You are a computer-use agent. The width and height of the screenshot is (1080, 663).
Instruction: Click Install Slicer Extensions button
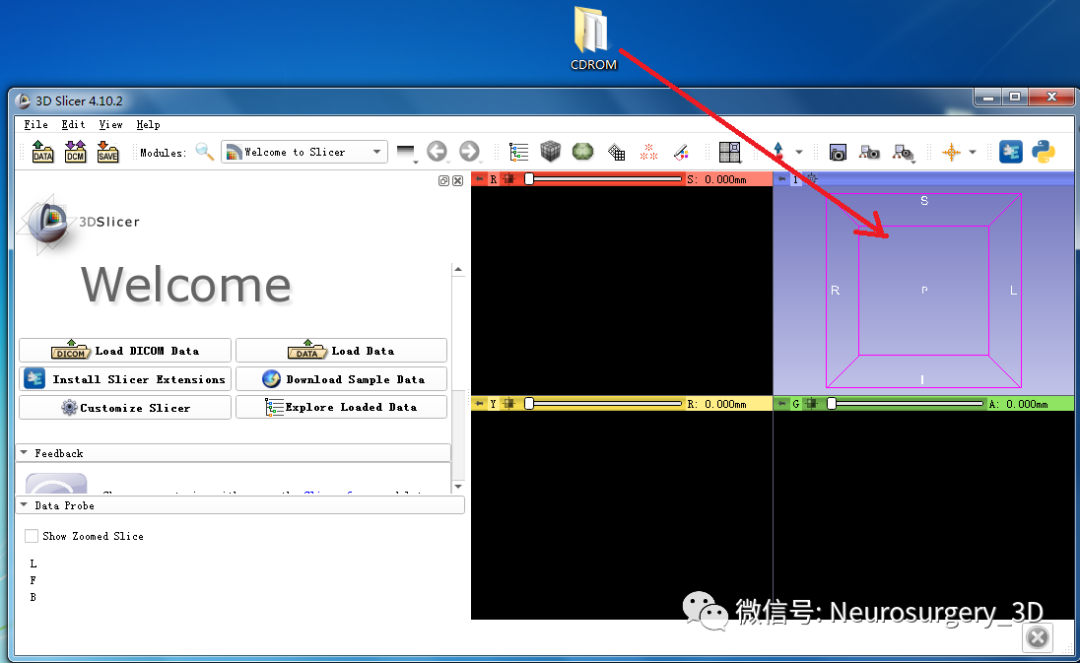click(125, 379)
